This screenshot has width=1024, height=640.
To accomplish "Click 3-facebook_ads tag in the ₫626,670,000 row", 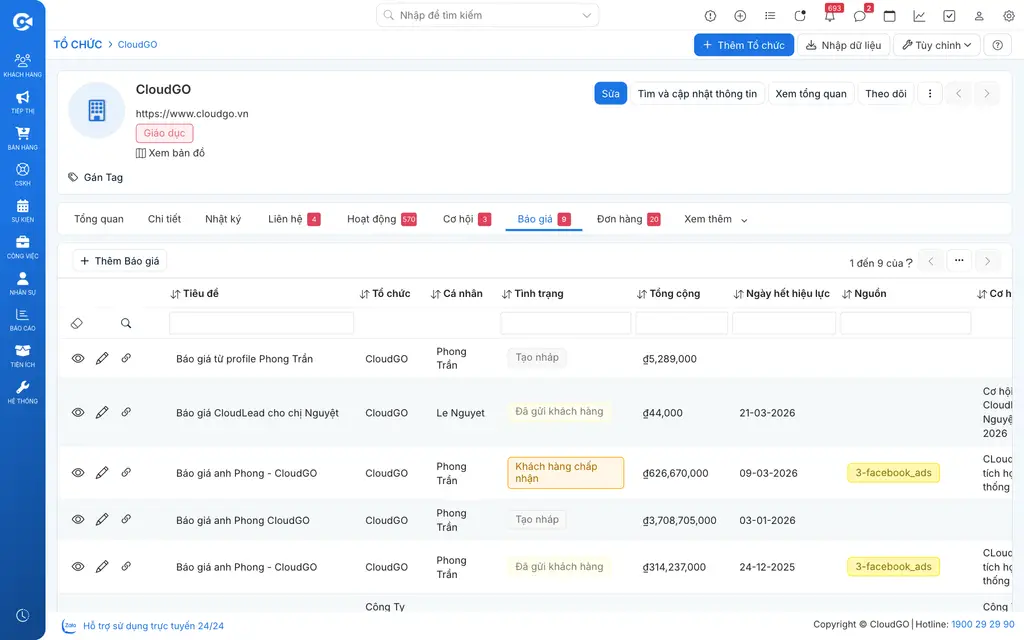I will (893, 473).
